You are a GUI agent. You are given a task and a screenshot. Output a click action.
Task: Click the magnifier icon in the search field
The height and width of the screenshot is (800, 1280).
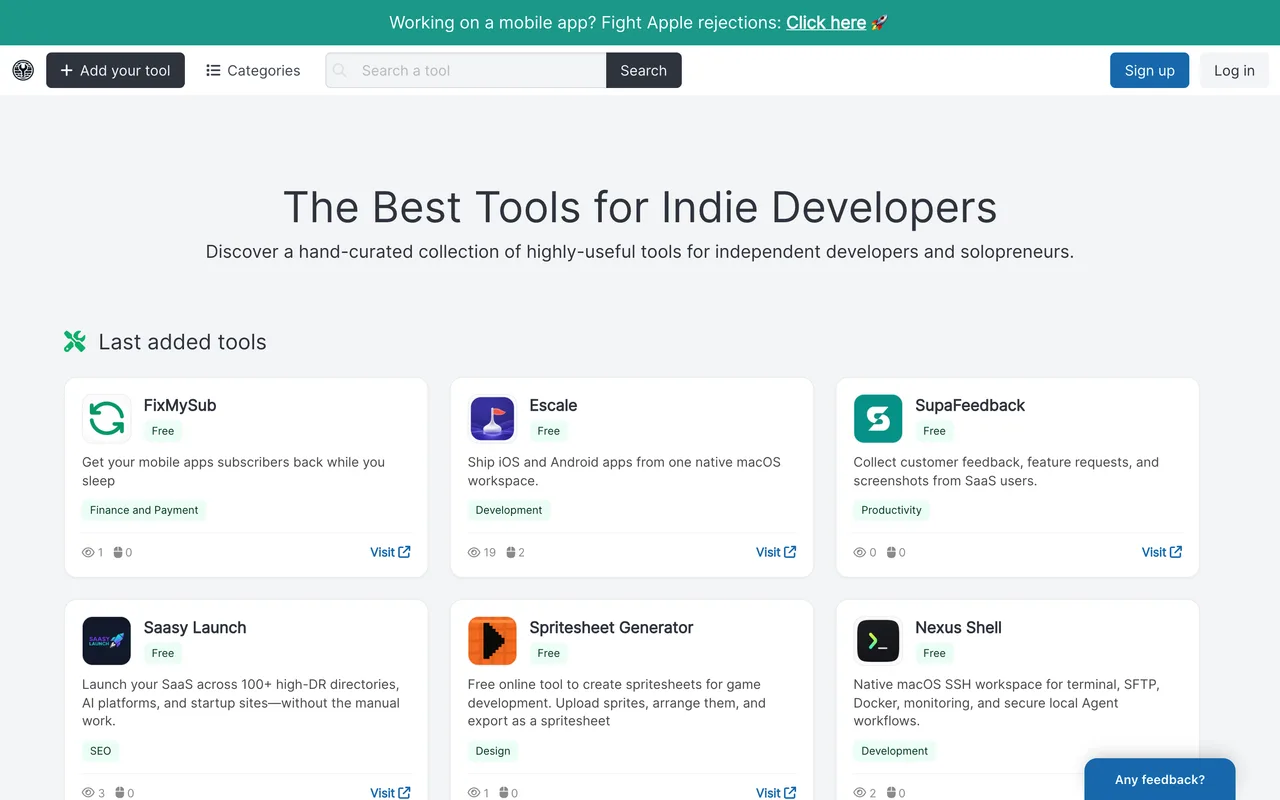tap(340, 70)
